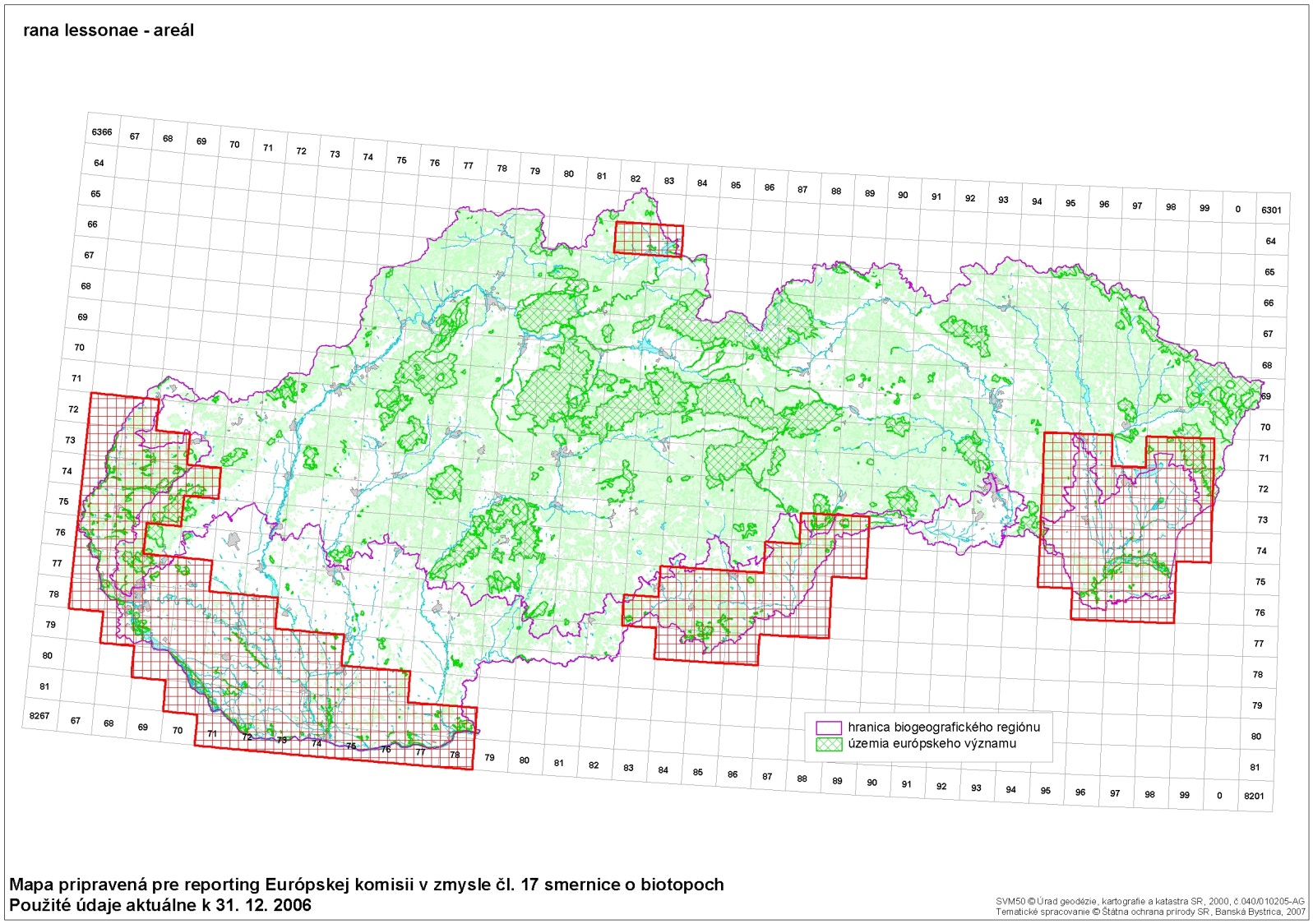This screenshot has height=924, width=1313.
Task: Click the green hatched European importance legend swatch
Action: click(829, 744)
